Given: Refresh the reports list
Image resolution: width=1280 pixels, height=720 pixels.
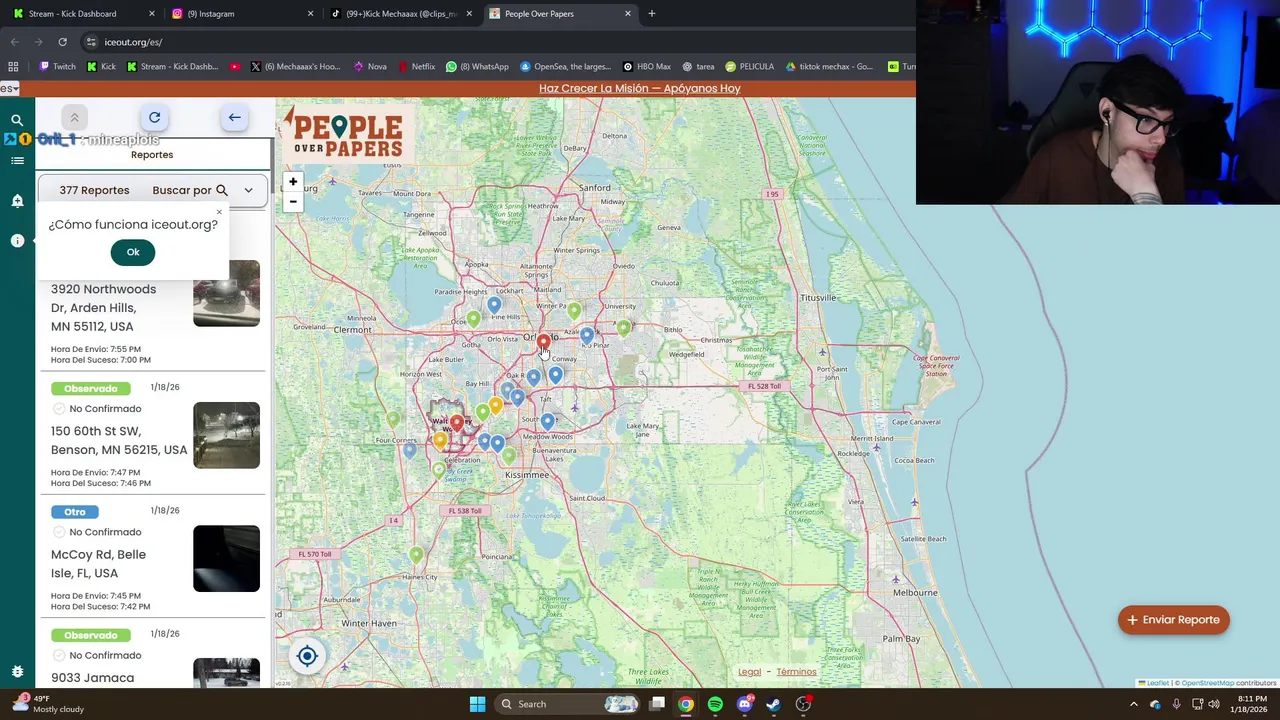Looking at the screenshot, I should point(154,118).
